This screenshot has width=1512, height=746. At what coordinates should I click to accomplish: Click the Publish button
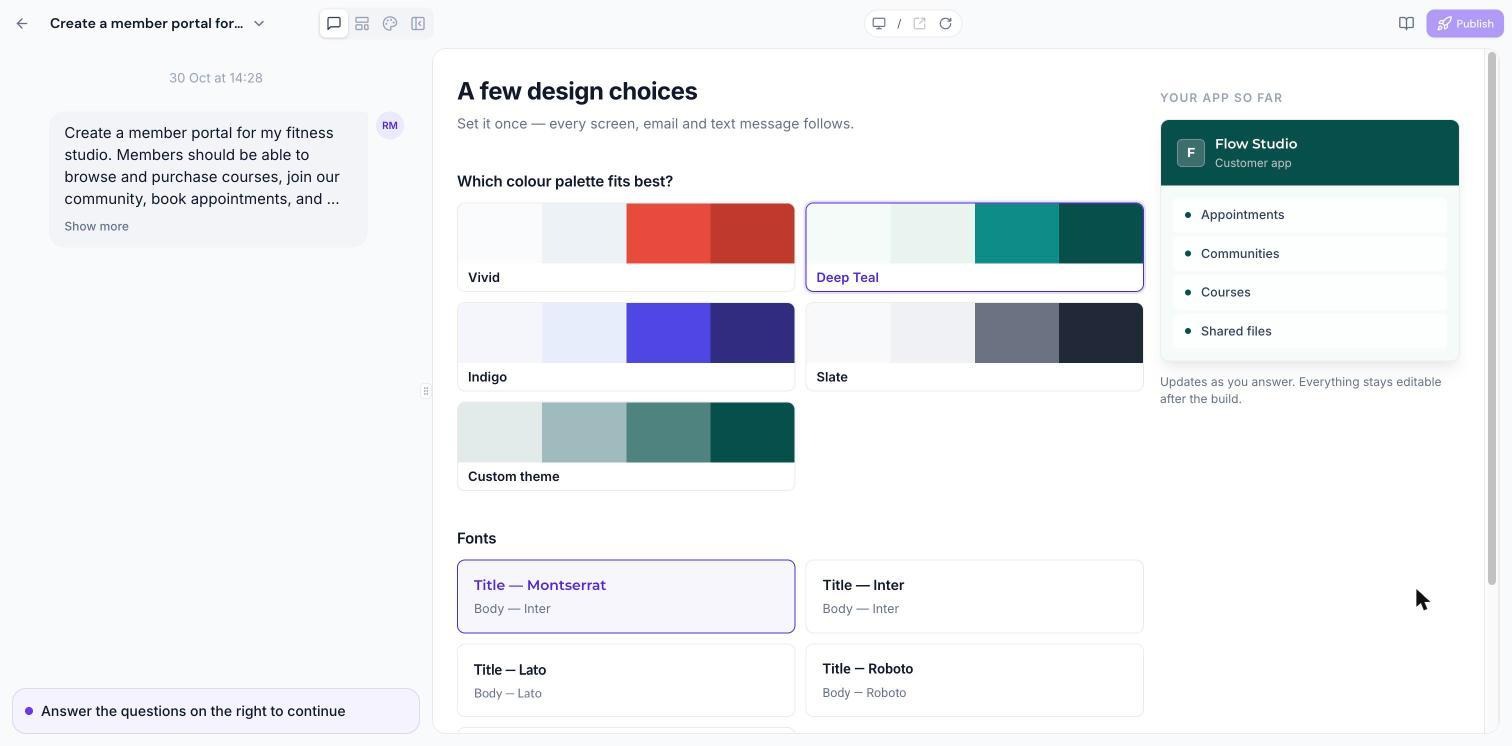click(1465, 23)
